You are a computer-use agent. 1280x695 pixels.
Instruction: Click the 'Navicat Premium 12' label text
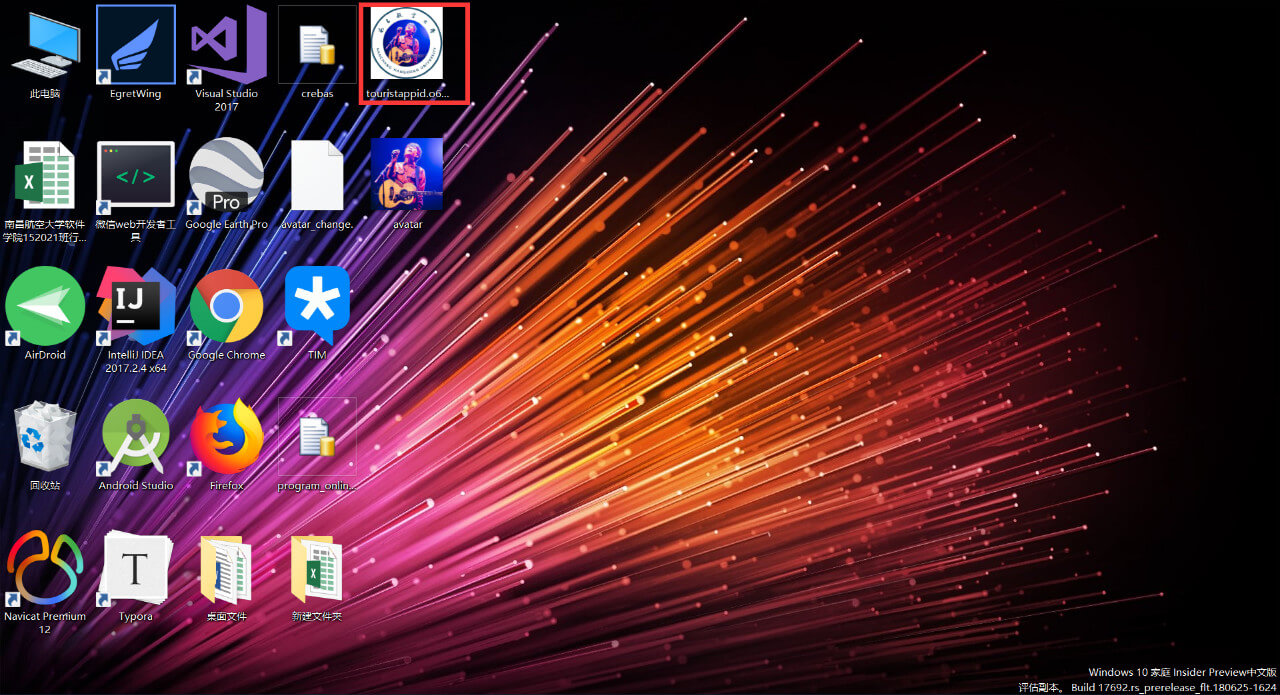45,623
